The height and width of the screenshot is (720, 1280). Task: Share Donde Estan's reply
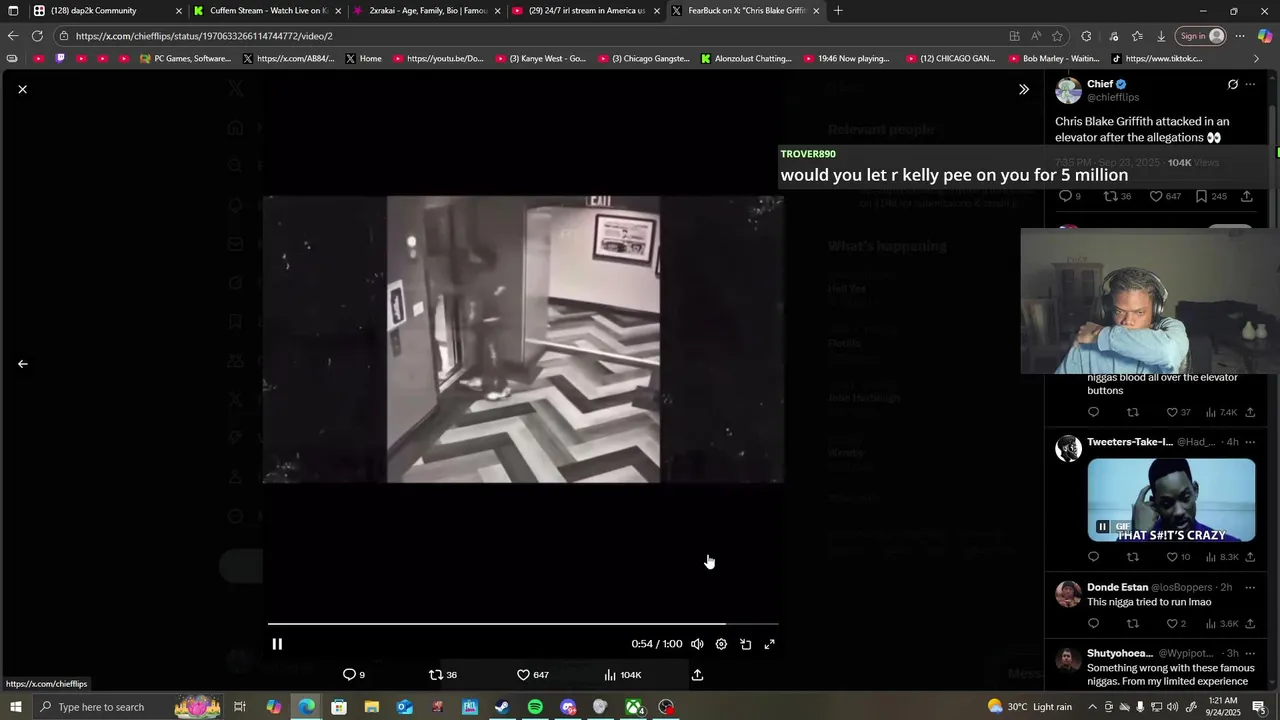click(x=1250, y=624)
